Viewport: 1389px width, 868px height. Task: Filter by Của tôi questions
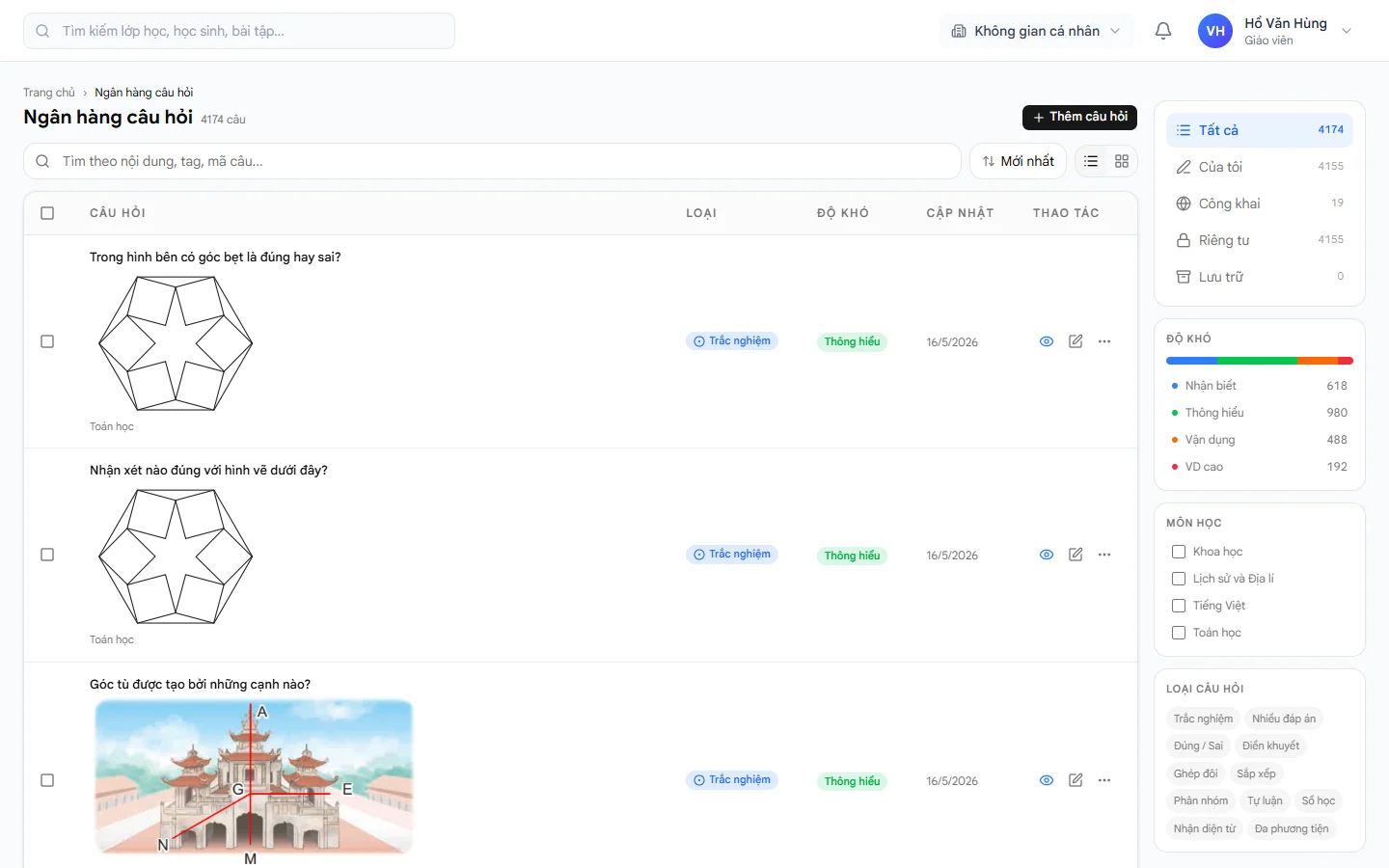1260,167
